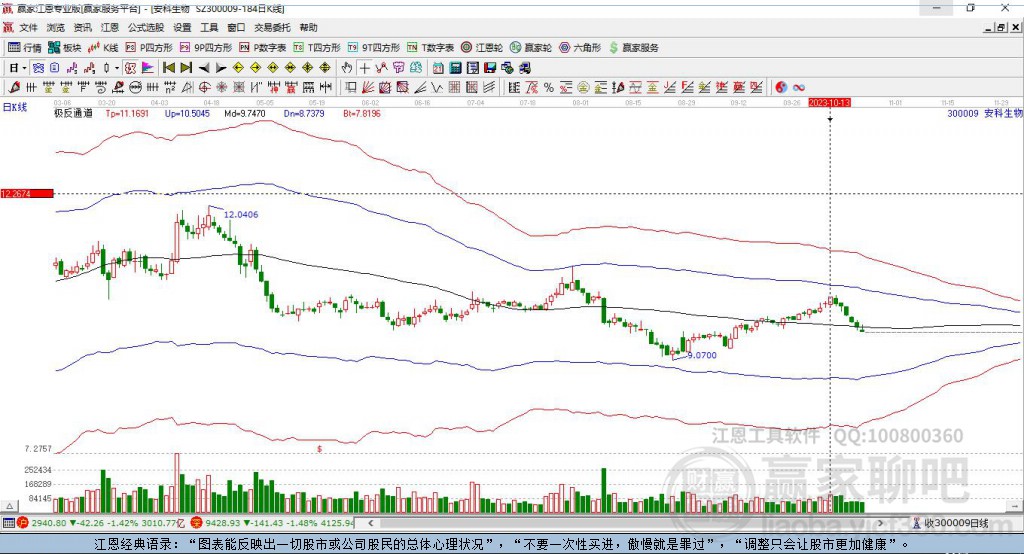1024x554 pixels.
Task: Toggle the highlighted blue knot icon
Action: tap(39, 68)
